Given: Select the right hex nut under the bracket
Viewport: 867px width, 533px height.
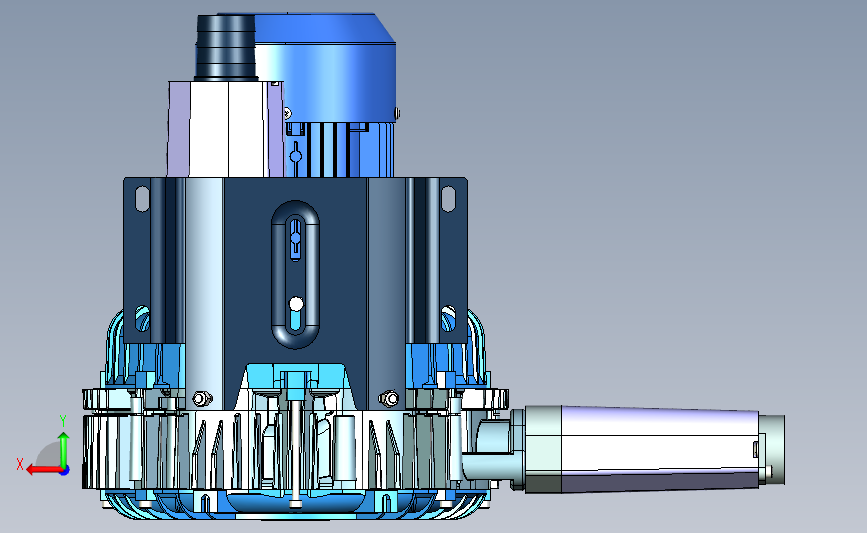Looking at the screenshot, I should coord(389,398).
